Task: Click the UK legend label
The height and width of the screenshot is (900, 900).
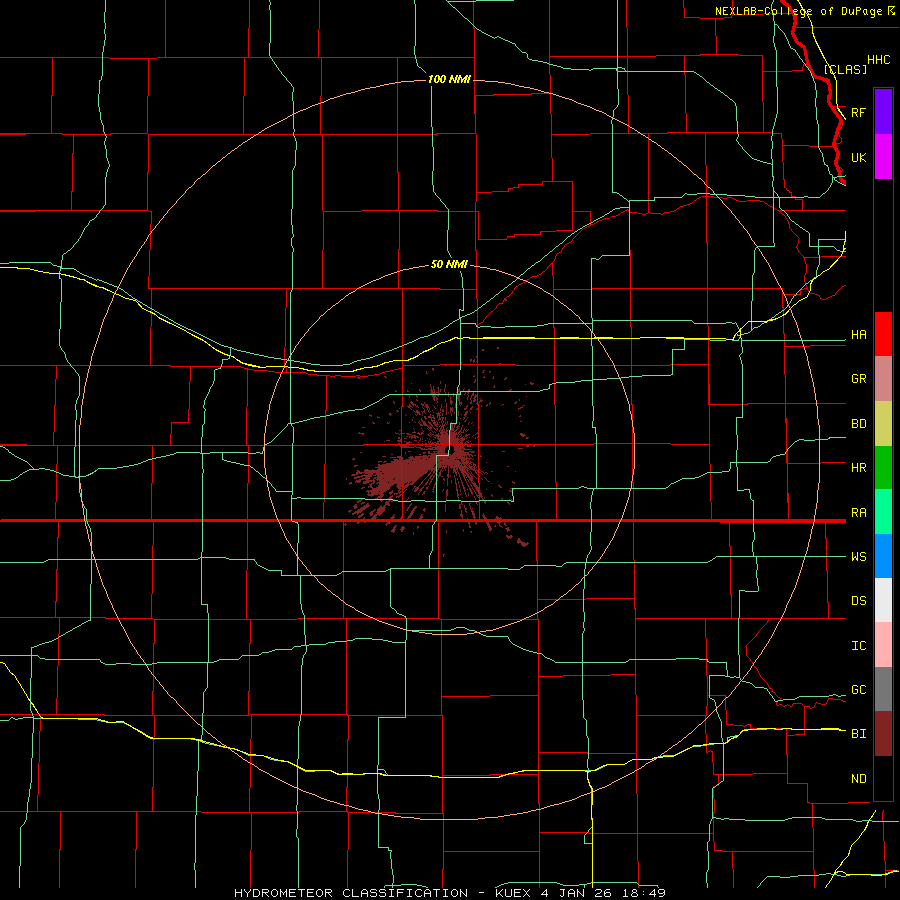Action: (x=858, y=157)
